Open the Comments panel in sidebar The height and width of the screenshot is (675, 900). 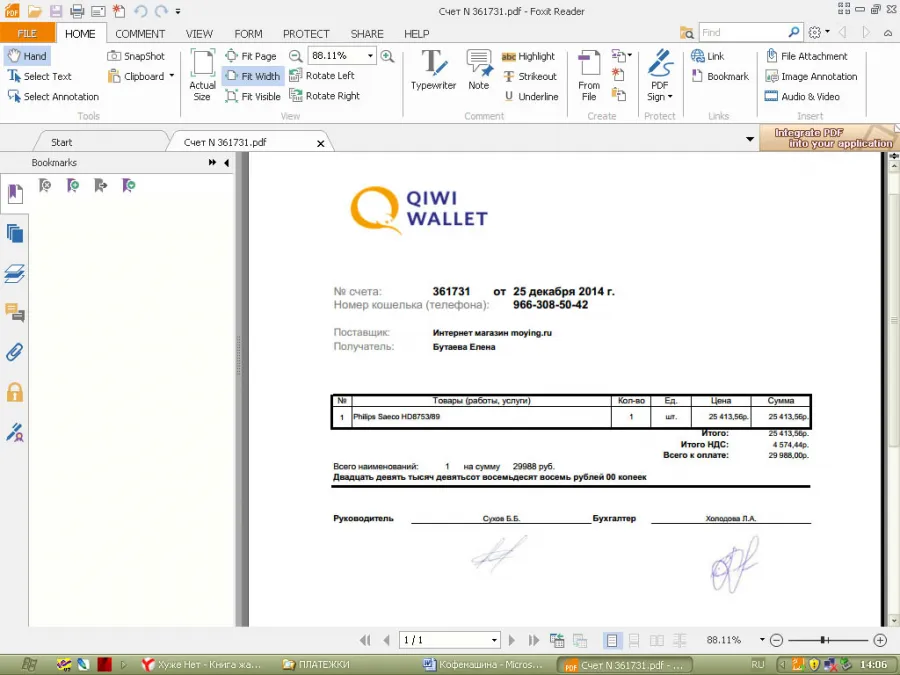pyautogui.click(x=14, y=313)
